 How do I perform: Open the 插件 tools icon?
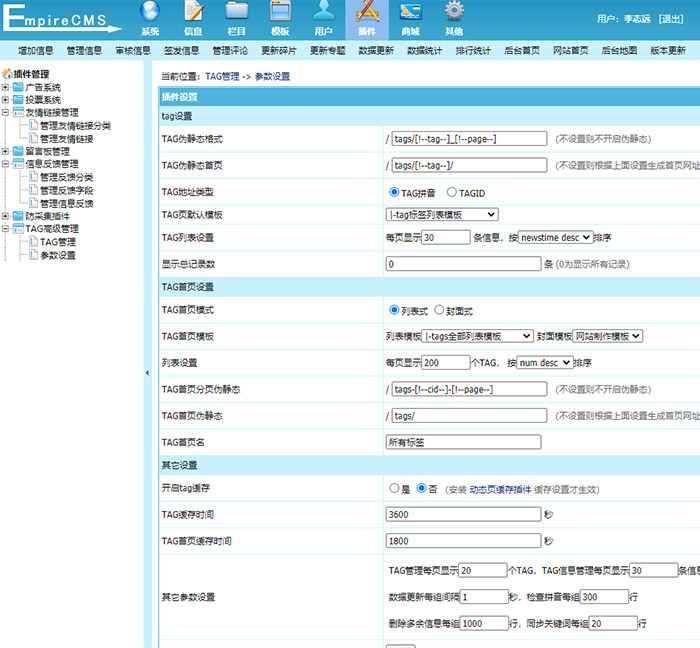(367, 11)
